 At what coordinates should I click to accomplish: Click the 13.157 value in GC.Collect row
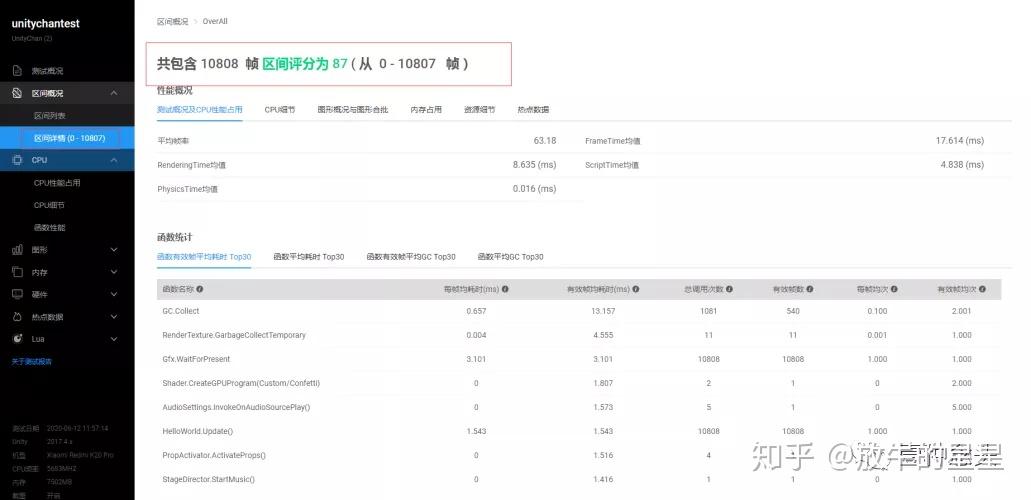(603, 311)
